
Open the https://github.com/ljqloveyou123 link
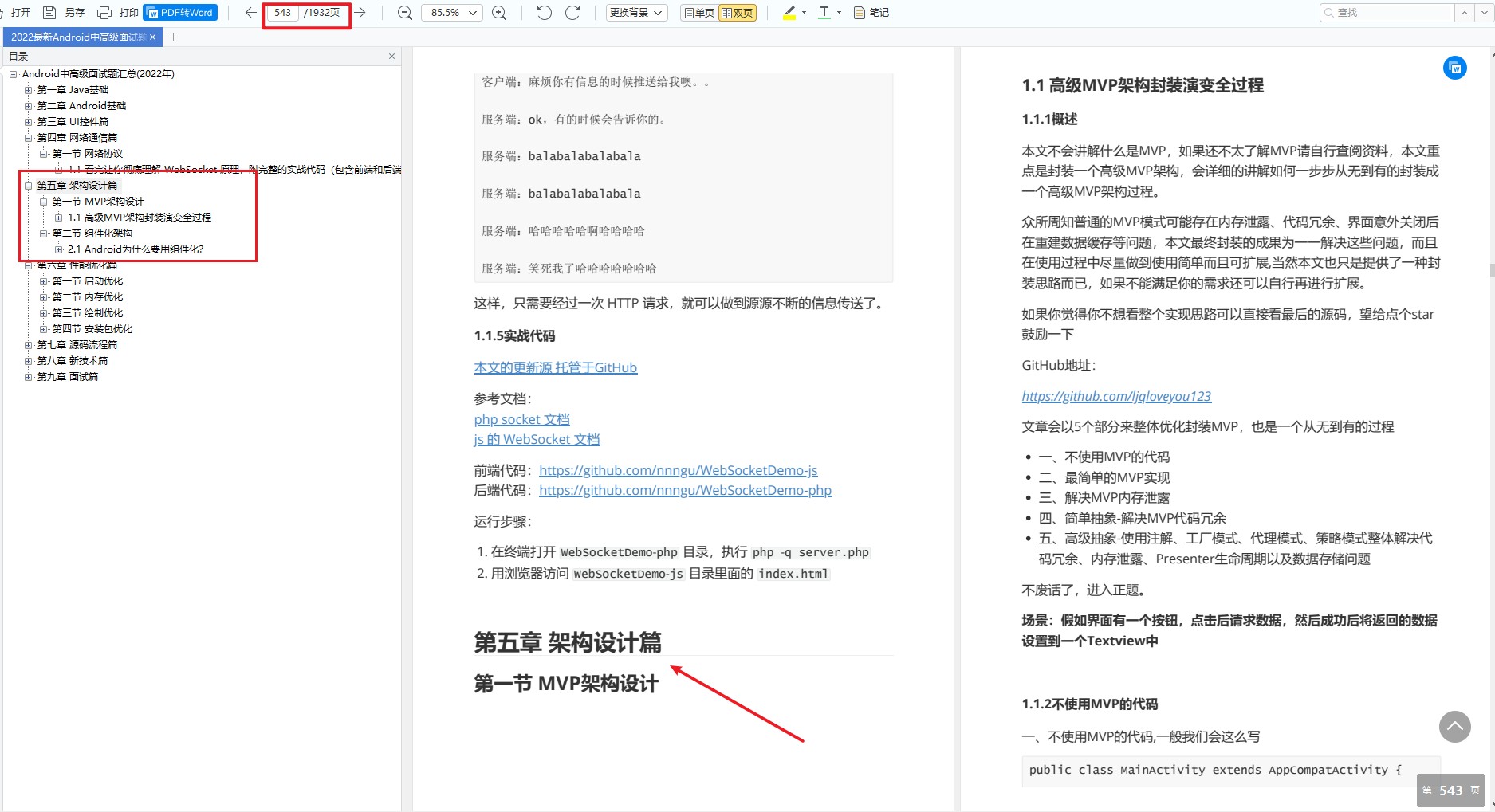point(1116,395)
